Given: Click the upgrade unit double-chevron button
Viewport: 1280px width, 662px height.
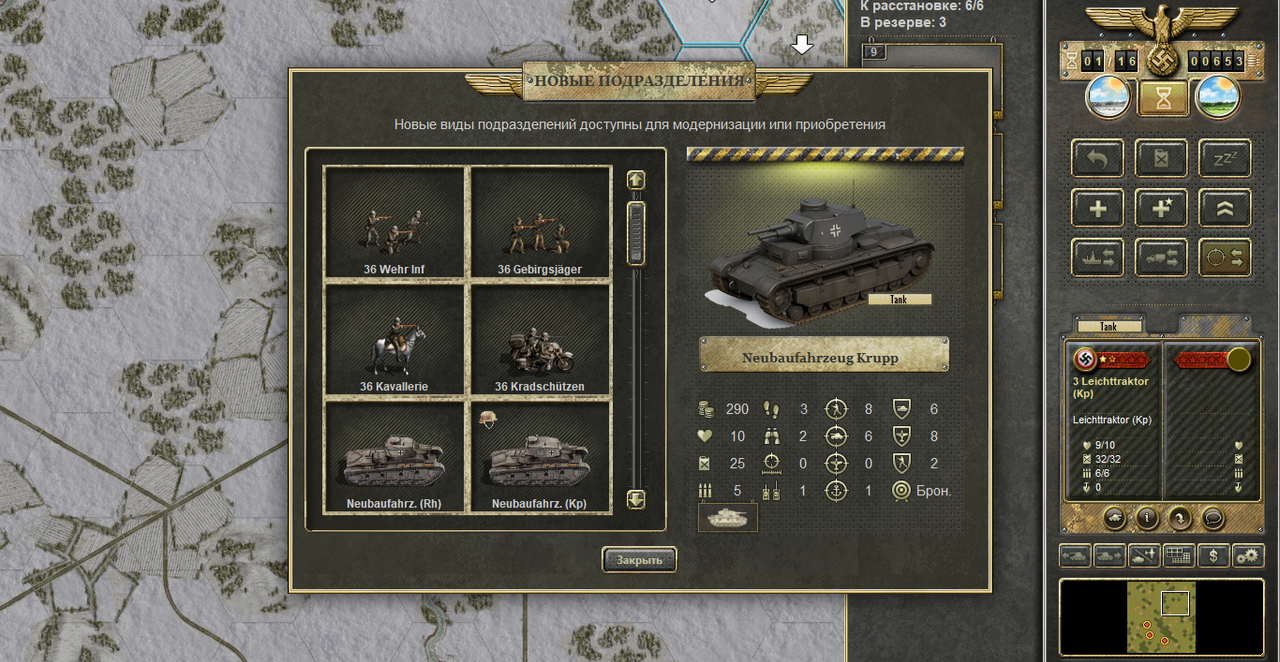Looking at the screenshot, I should tap(1225, 208).
